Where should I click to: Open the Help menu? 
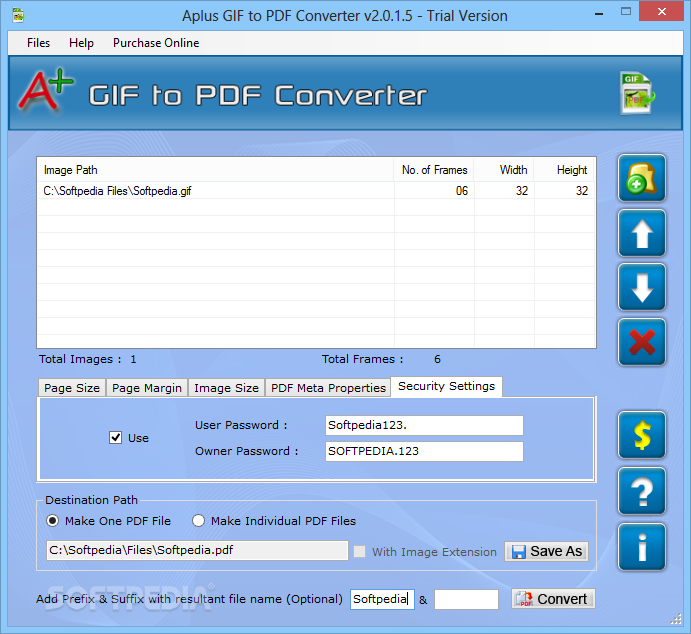pos(82,43)
